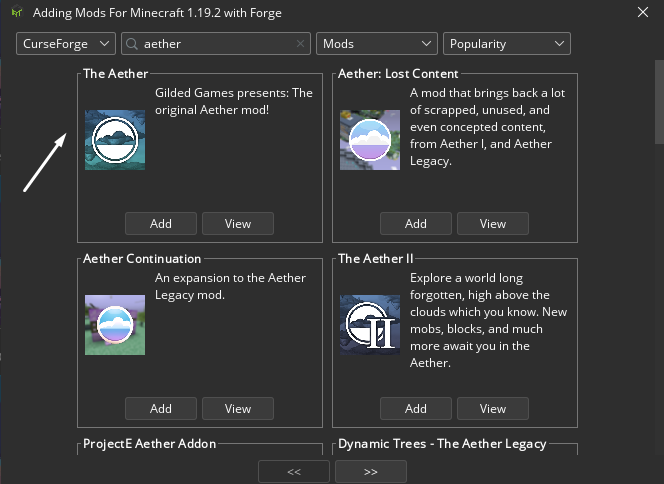Click the search magnifier icon
The width and height of the screenshot is (664, 484).
click(132, 44)
